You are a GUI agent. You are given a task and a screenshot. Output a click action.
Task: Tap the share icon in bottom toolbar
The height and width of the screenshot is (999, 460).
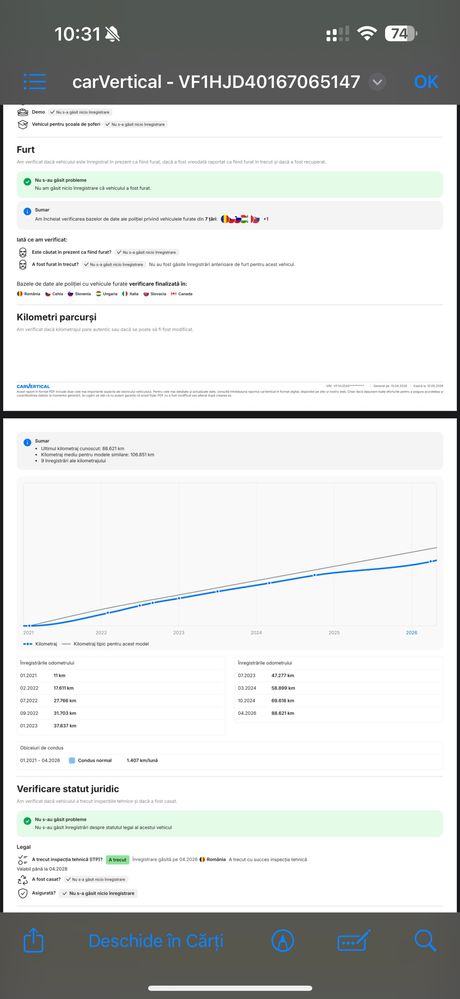(x=34, y=940)
